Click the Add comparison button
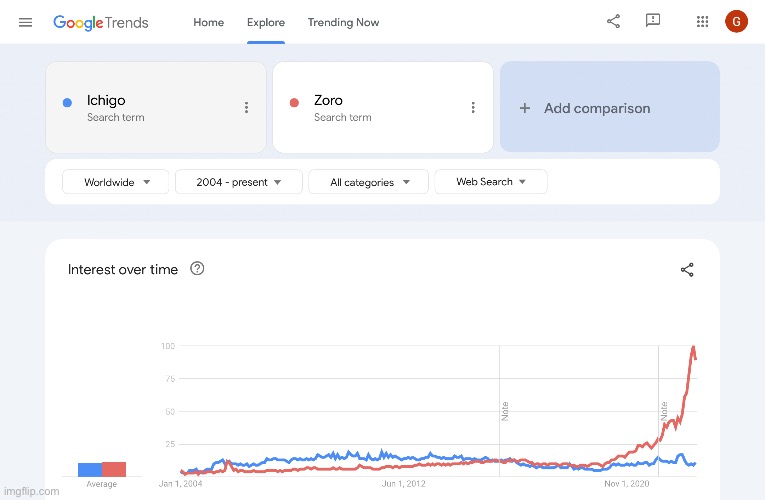 pyautogui.click(x=609, y=107)
